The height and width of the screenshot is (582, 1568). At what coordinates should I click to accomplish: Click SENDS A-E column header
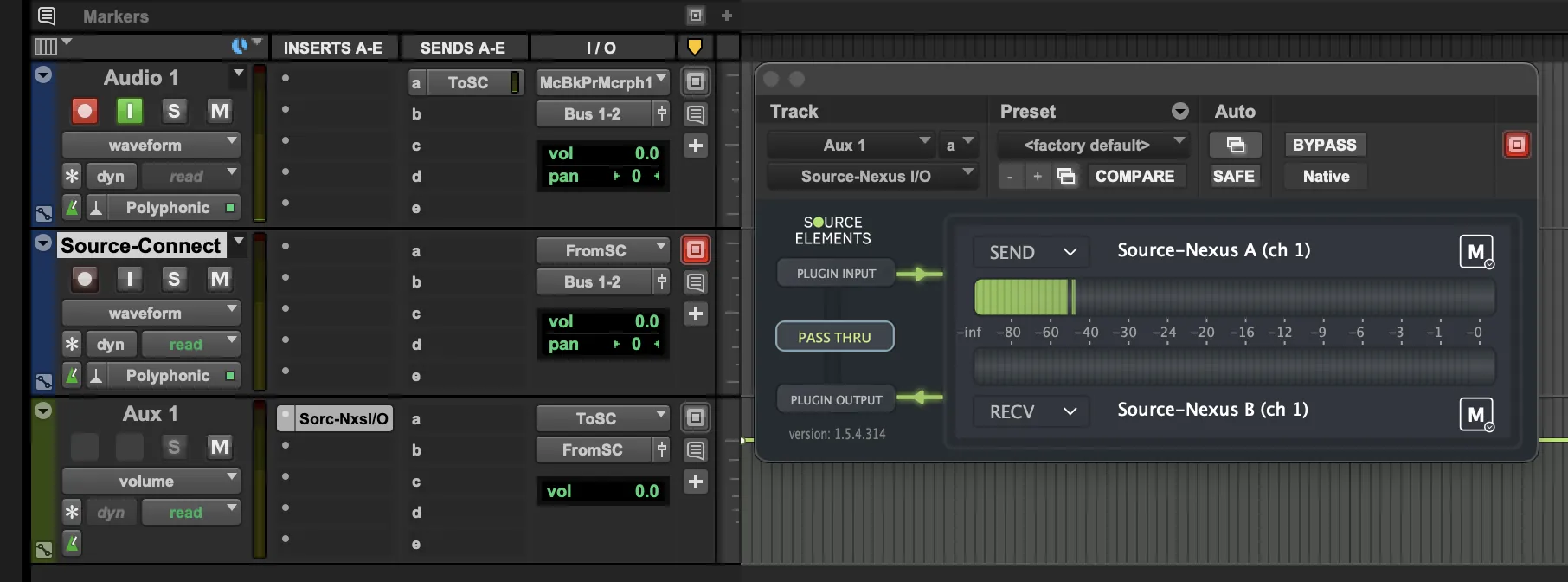[463, 48]
